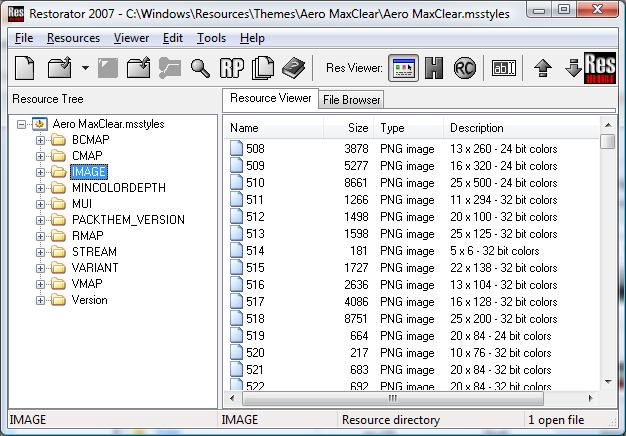Click the Open file toolbar icon
The height and width of the screenshot is (436, 626).
tap(59, 68)
